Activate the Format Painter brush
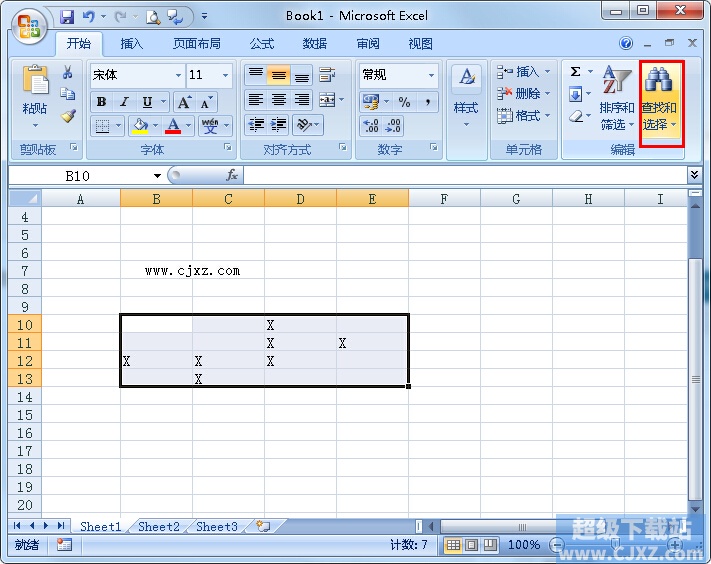Image resolution: width=711 pixels, height=564 pixels. pyautogui.click(x=68, y=116)
